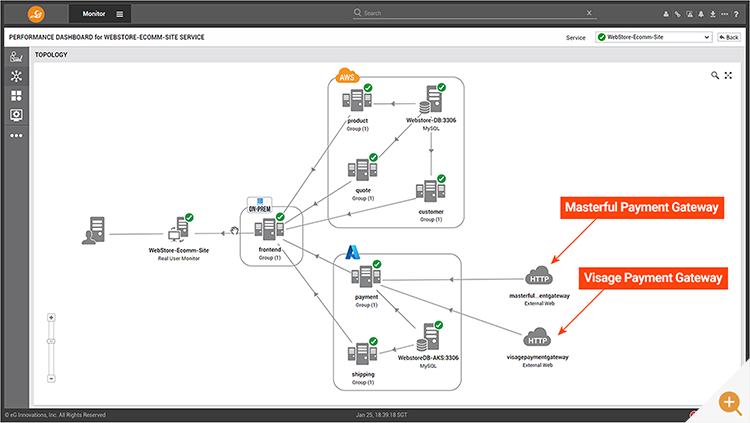Click the 'payment' label text
The height and width of the screenshot is (423, 750).
click(x=366, y=297)
